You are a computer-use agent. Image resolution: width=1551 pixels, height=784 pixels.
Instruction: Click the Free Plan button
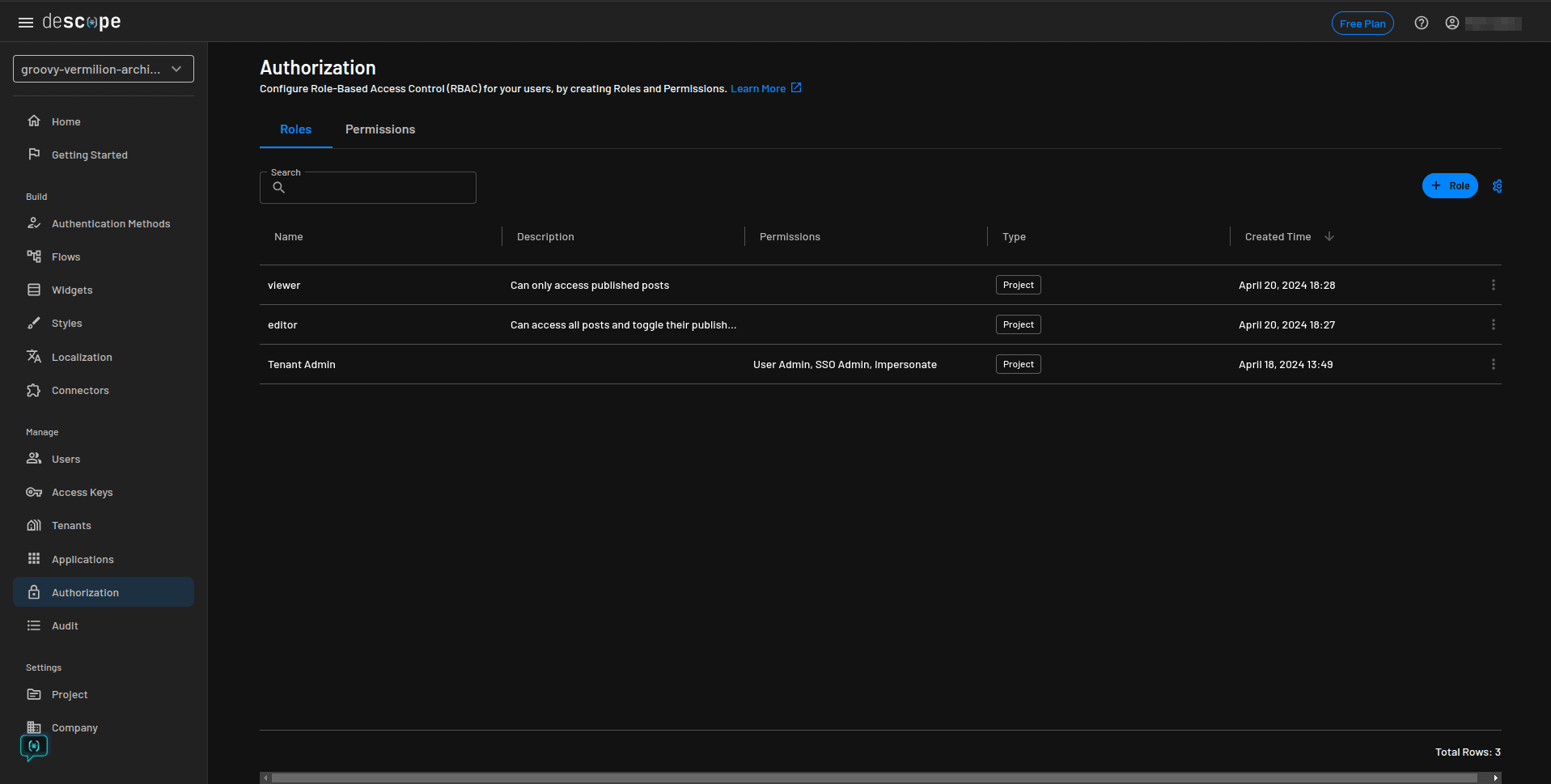coord(1362,23)
